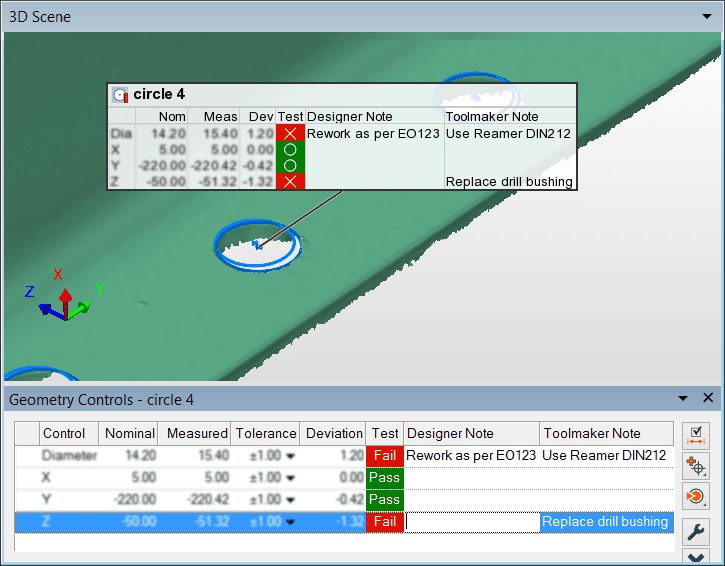Click the crosshair target icon in side toolbar

tap(696, 465)
